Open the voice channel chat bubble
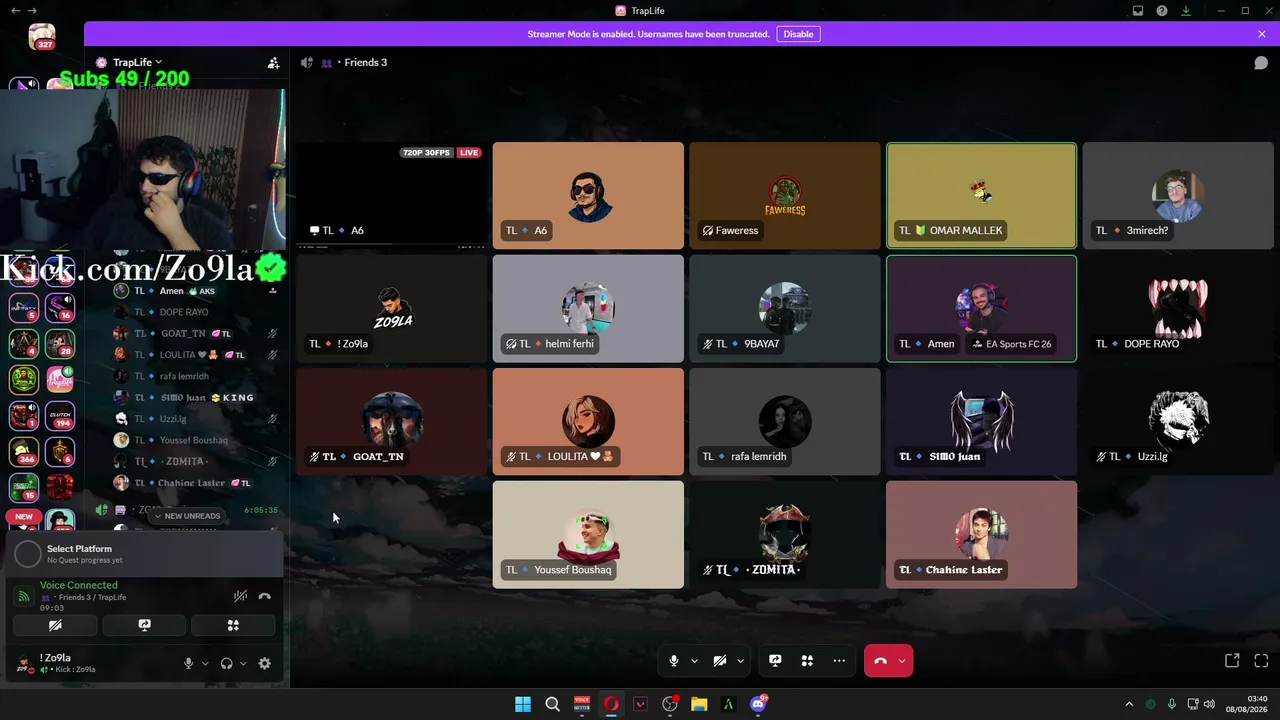Image resolution: width=1280 pixels, height=720 pixels. [1261, 62]
